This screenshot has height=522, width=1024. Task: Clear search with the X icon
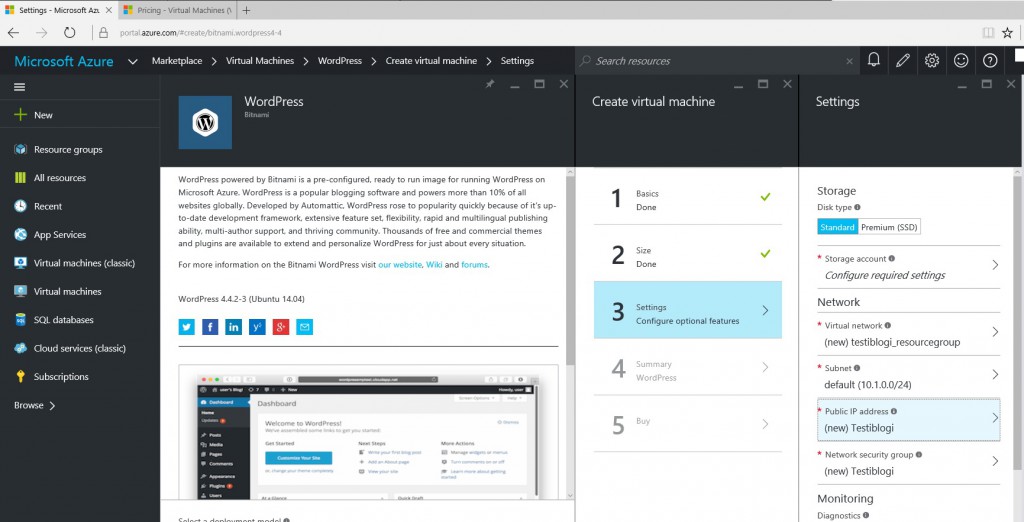pyautogui.click(x=849, y=61)
